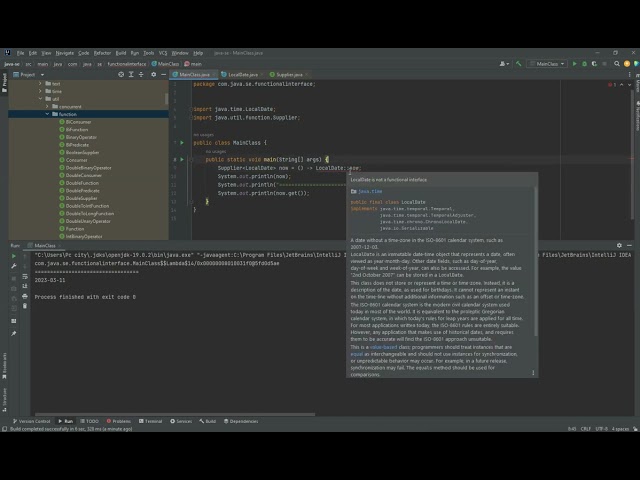Open documentation popup more options icon
This screenshot has height=480, width=640.
point(533,373)
